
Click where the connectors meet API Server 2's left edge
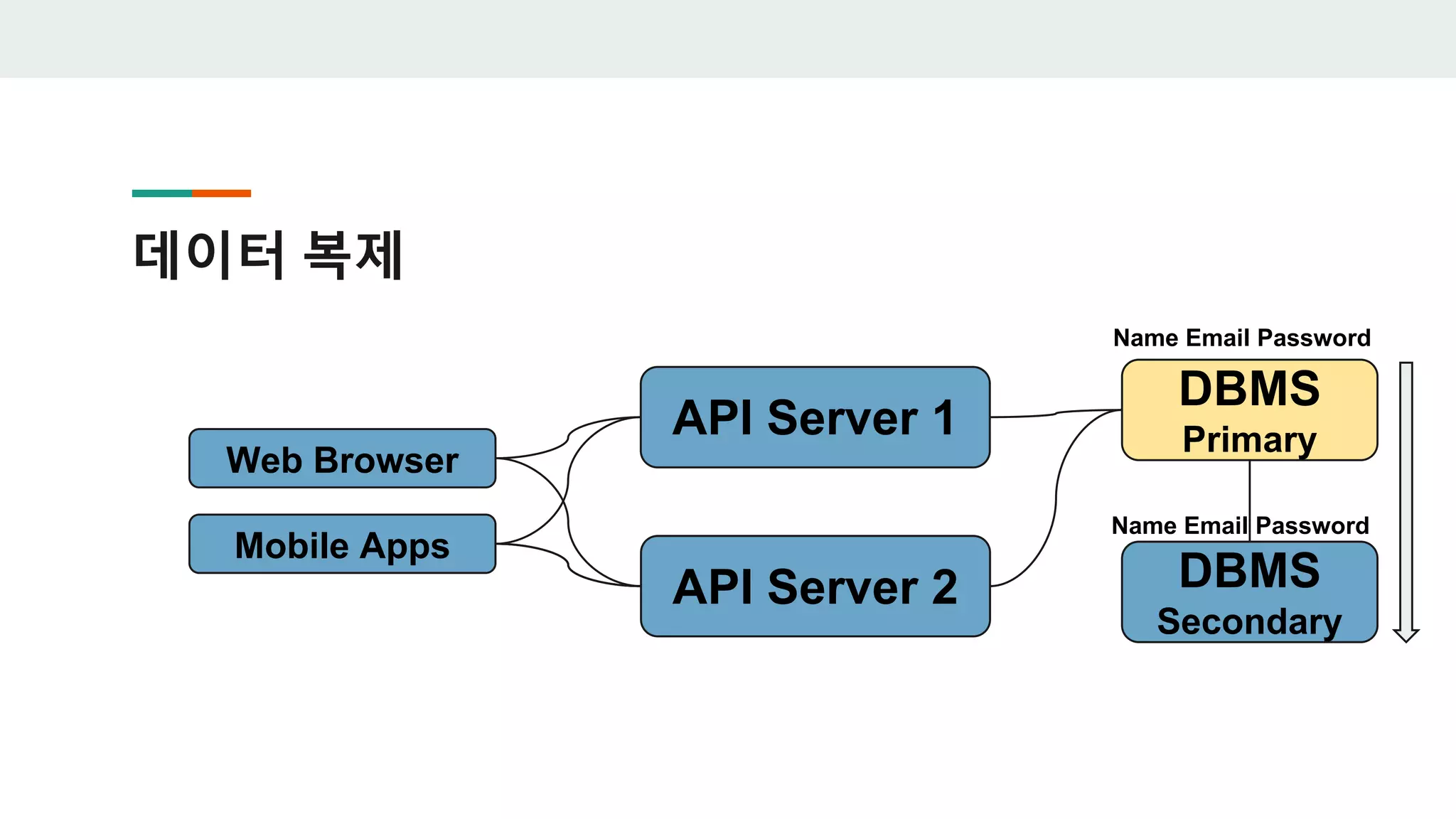(x=638, y=586)
